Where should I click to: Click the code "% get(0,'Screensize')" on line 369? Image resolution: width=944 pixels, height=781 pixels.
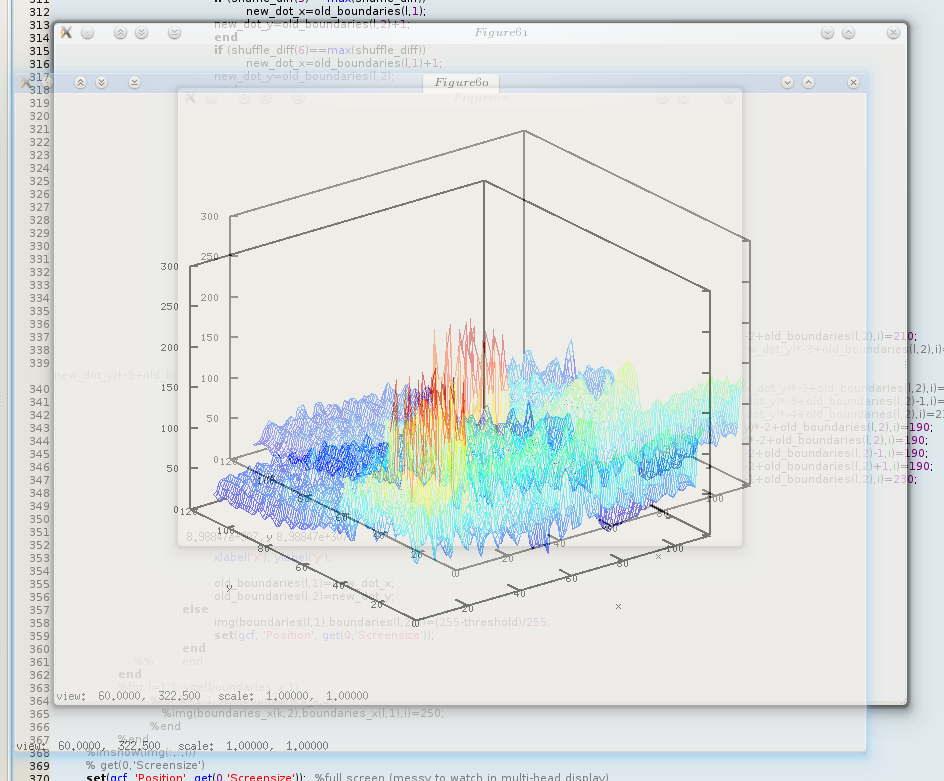point(145,765)
